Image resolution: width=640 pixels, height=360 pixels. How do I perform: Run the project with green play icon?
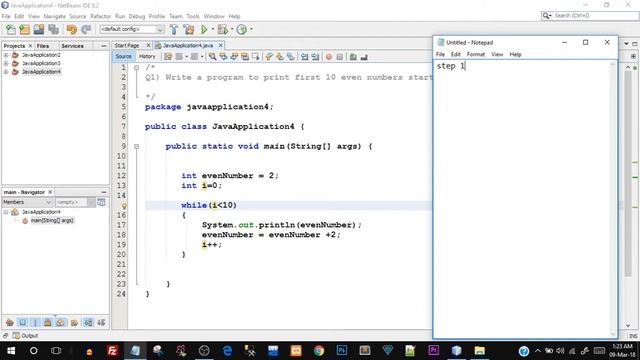coord(204,29)
